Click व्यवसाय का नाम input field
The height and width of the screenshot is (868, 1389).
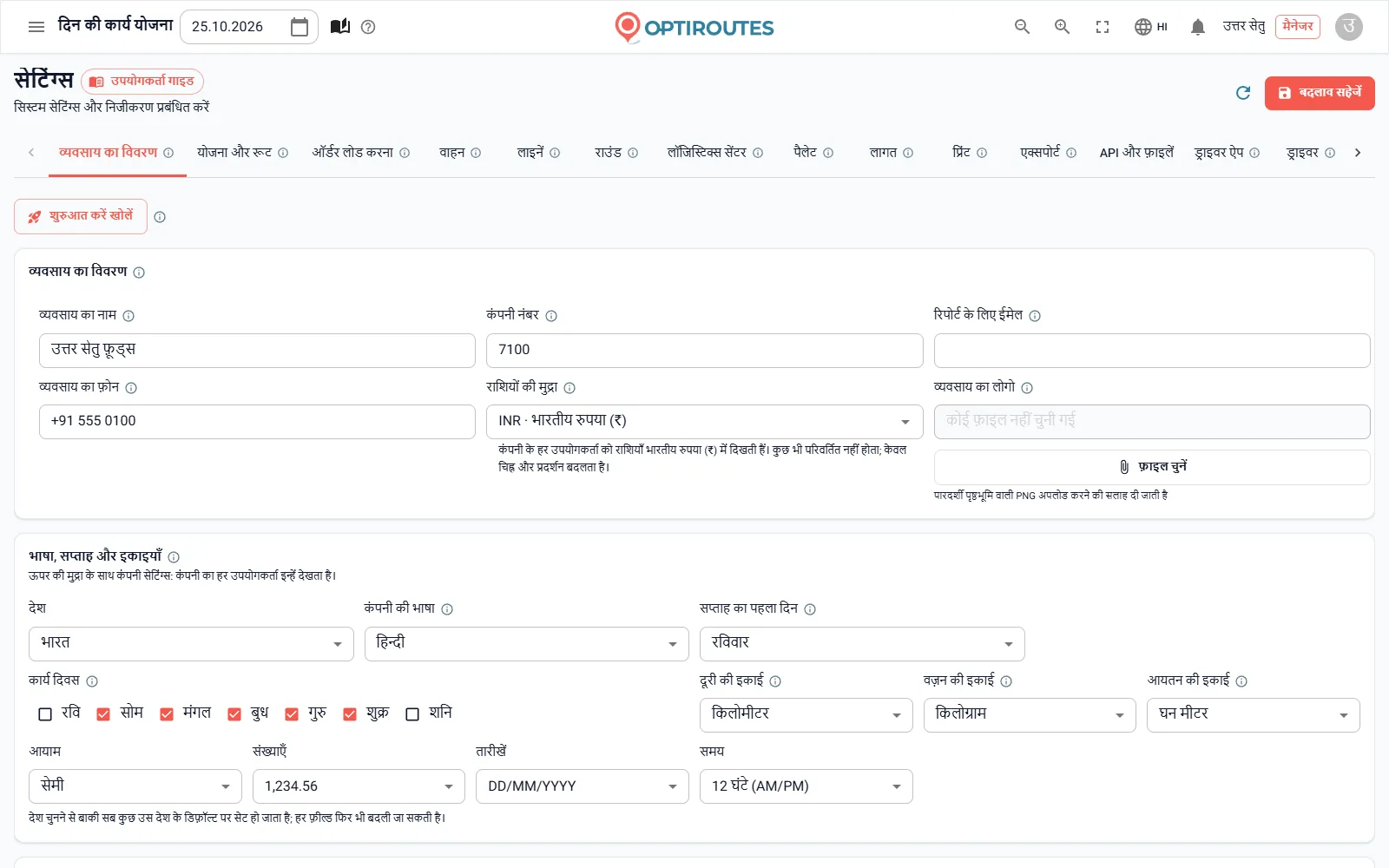257,351
